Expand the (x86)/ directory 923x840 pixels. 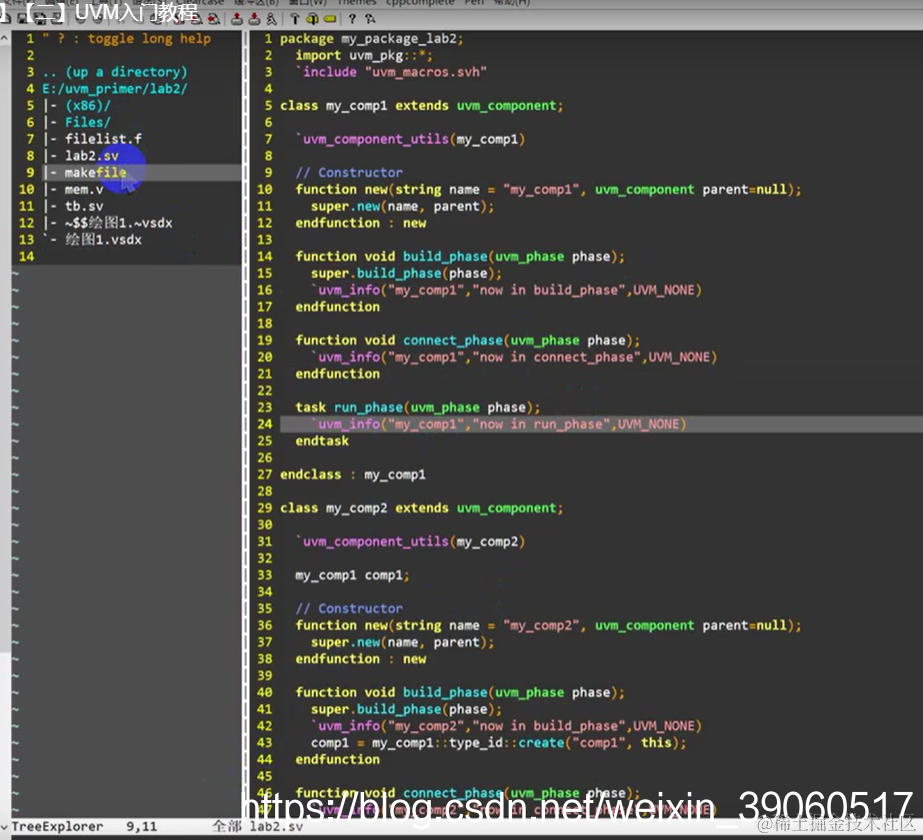coord(88,105)
